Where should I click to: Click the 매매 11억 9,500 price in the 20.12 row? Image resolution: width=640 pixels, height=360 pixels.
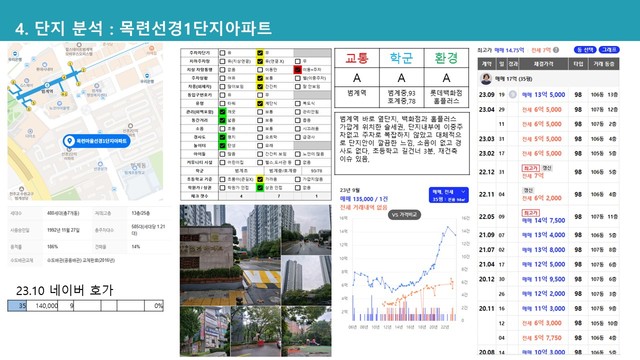pyautogui.click(x=543, y=279)
